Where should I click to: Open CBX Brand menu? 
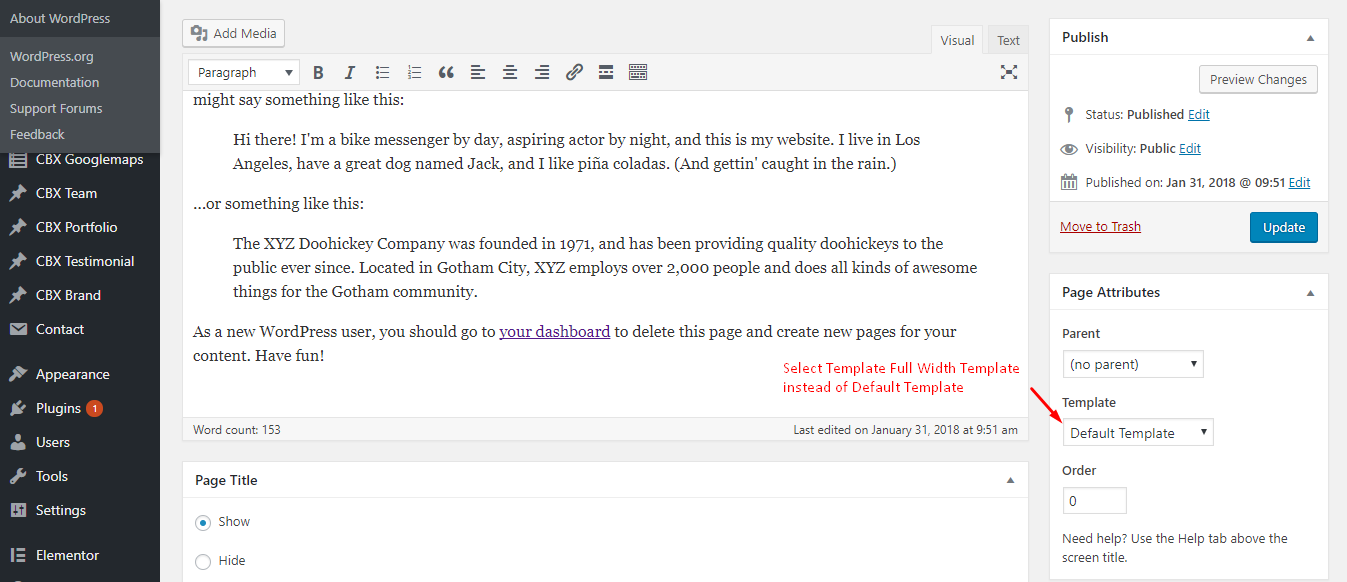click(80, 295)
